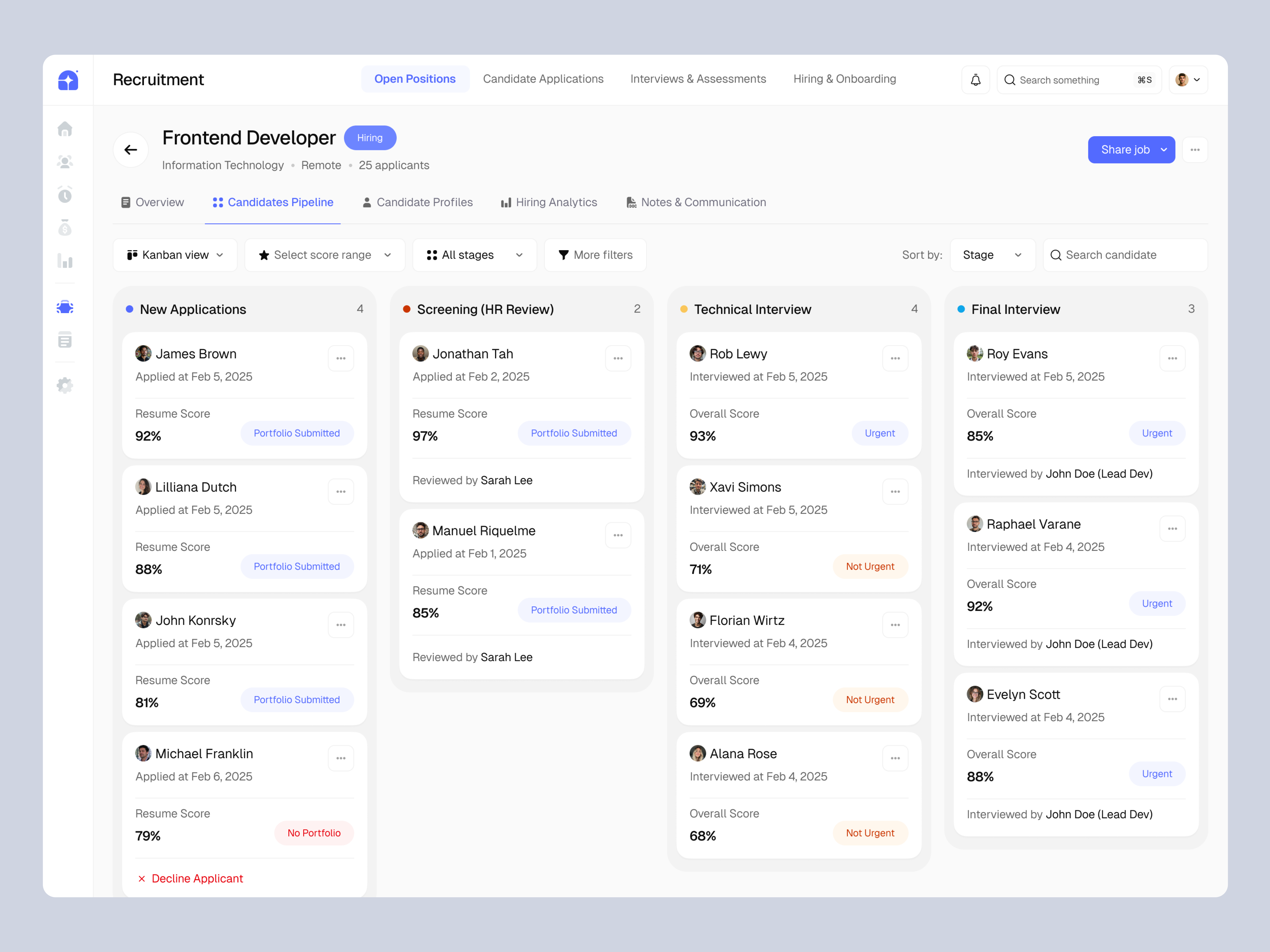Screen dimensions: 1270x952
Task: Open the three-dot menu on James Brown's card
Action: (x=341, y=358)
